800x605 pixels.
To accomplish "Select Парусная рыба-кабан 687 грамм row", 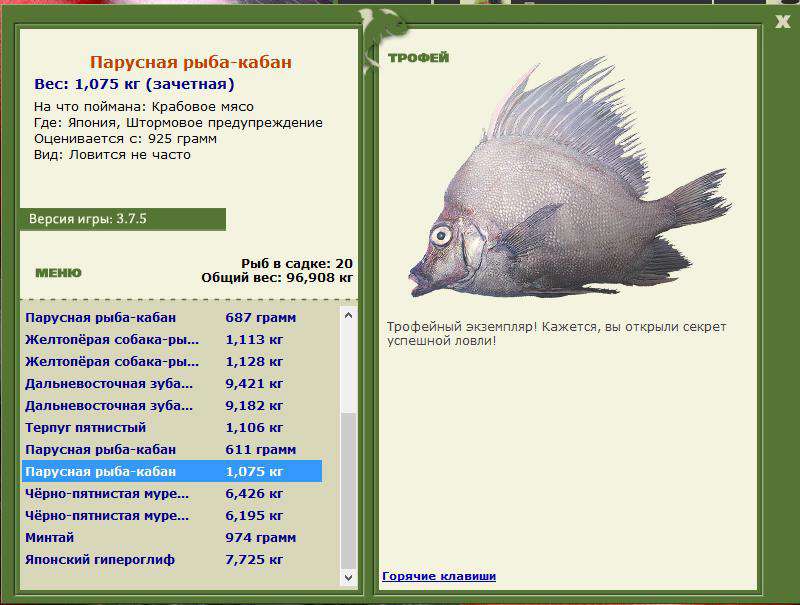I will tap(172, 317).
